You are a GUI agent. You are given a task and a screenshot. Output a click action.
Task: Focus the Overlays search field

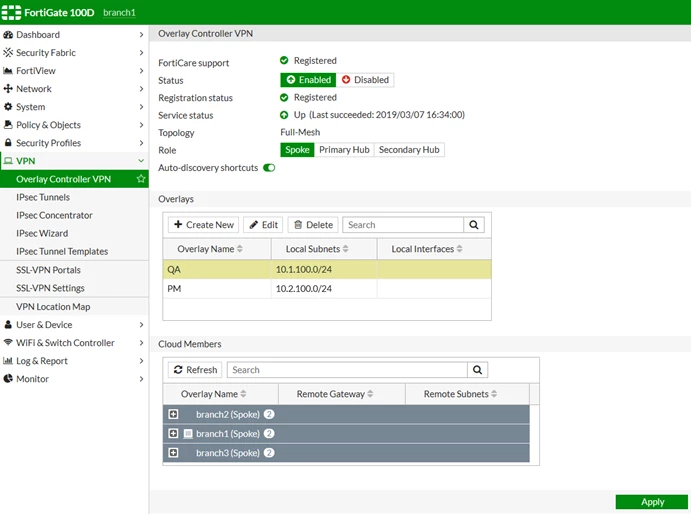click(403, 225)
